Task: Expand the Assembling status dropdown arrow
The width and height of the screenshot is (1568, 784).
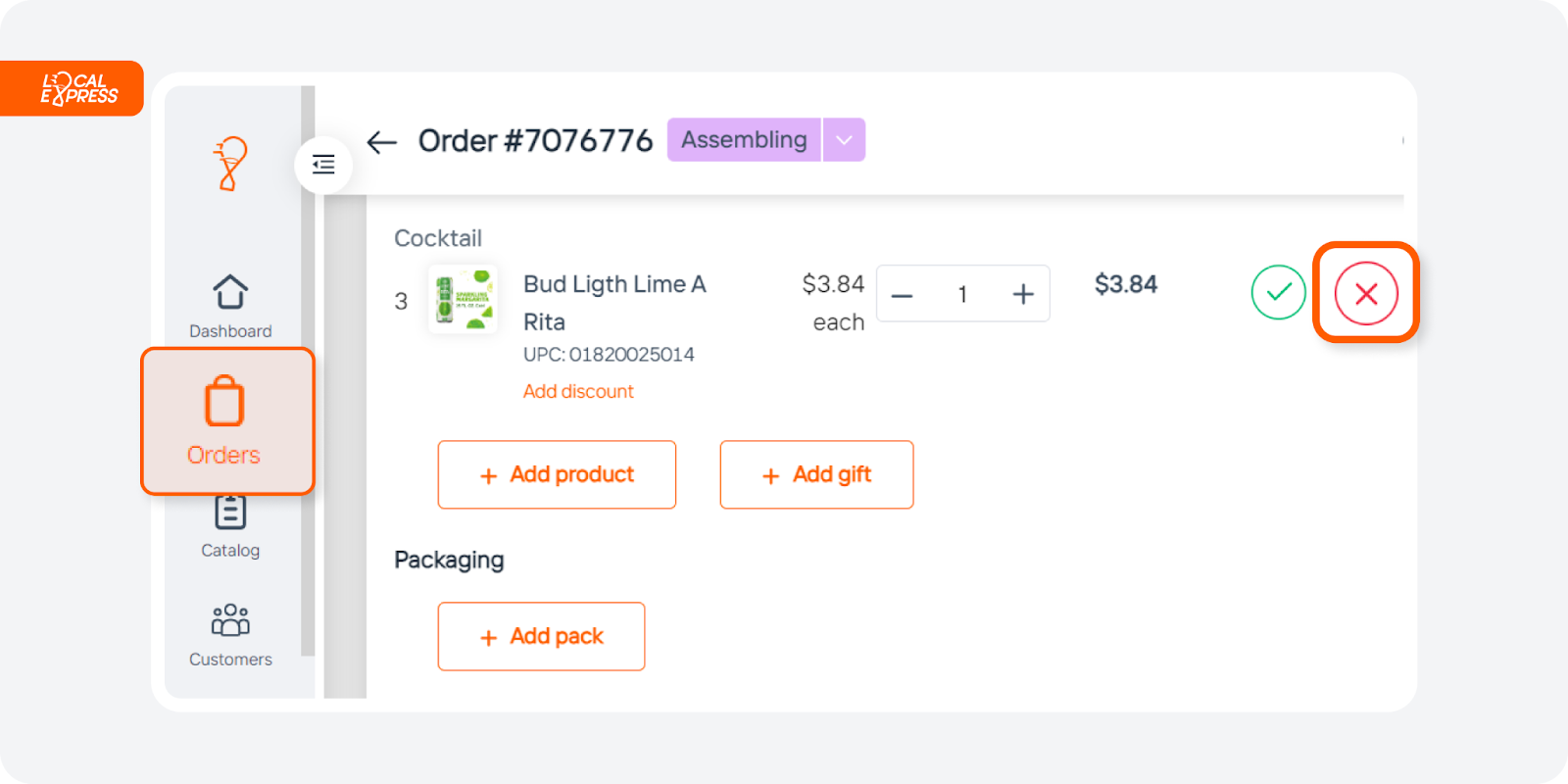Action: (844, 140)
